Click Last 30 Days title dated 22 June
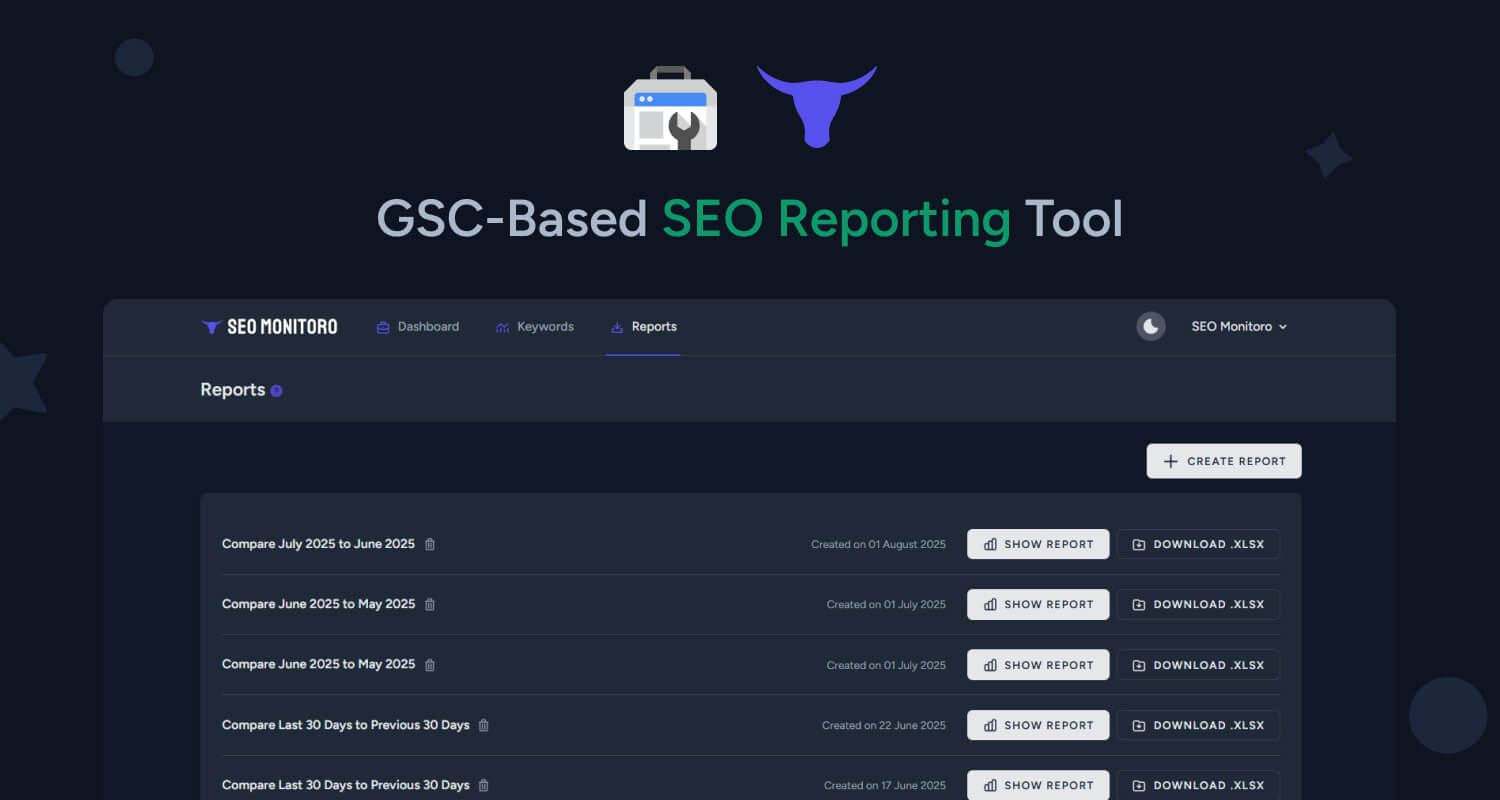Viewport: 1500px width, 800px height. coord(345,725)
